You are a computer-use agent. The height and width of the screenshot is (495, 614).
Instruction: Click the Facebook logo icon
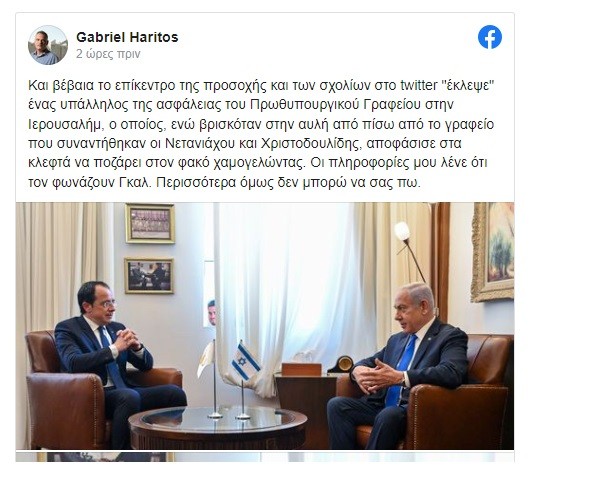pos(489,37)
